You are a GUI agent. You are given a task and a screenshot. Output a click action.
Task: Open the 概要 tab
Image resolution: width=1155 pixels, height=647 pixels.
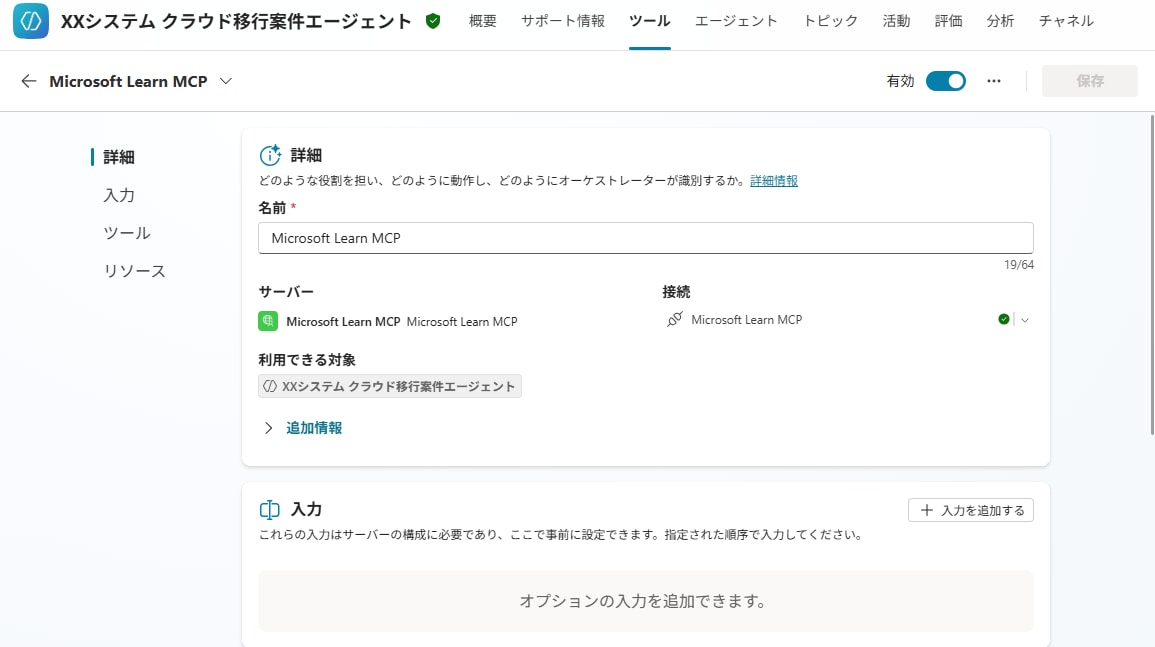(482, 21)
